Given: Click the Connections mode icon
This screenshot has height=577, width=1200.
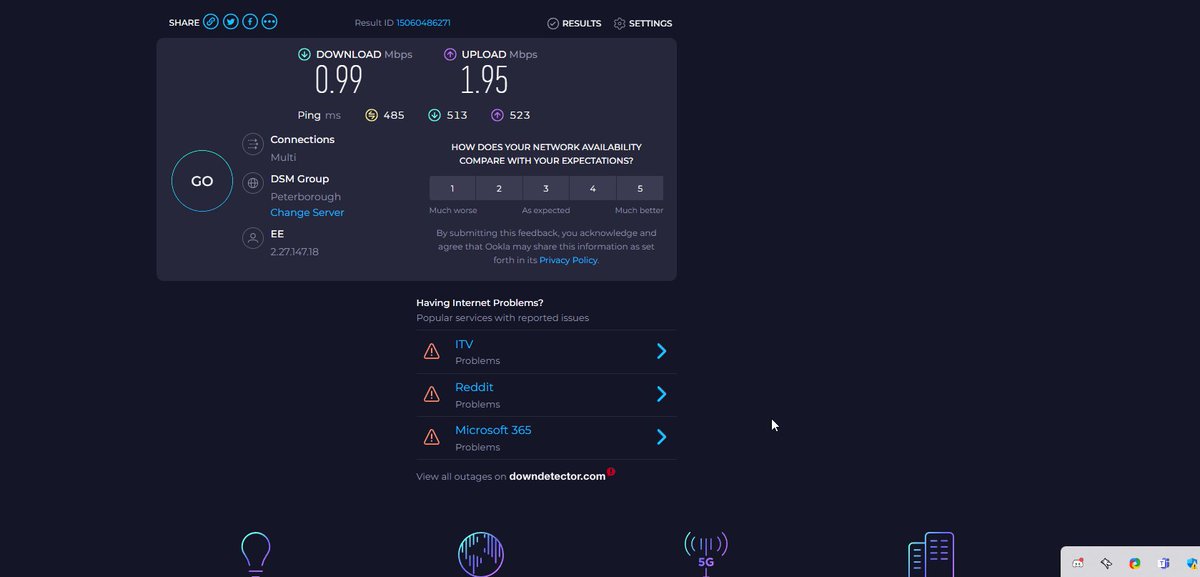Looking at the screenshot, I should 253,145.
